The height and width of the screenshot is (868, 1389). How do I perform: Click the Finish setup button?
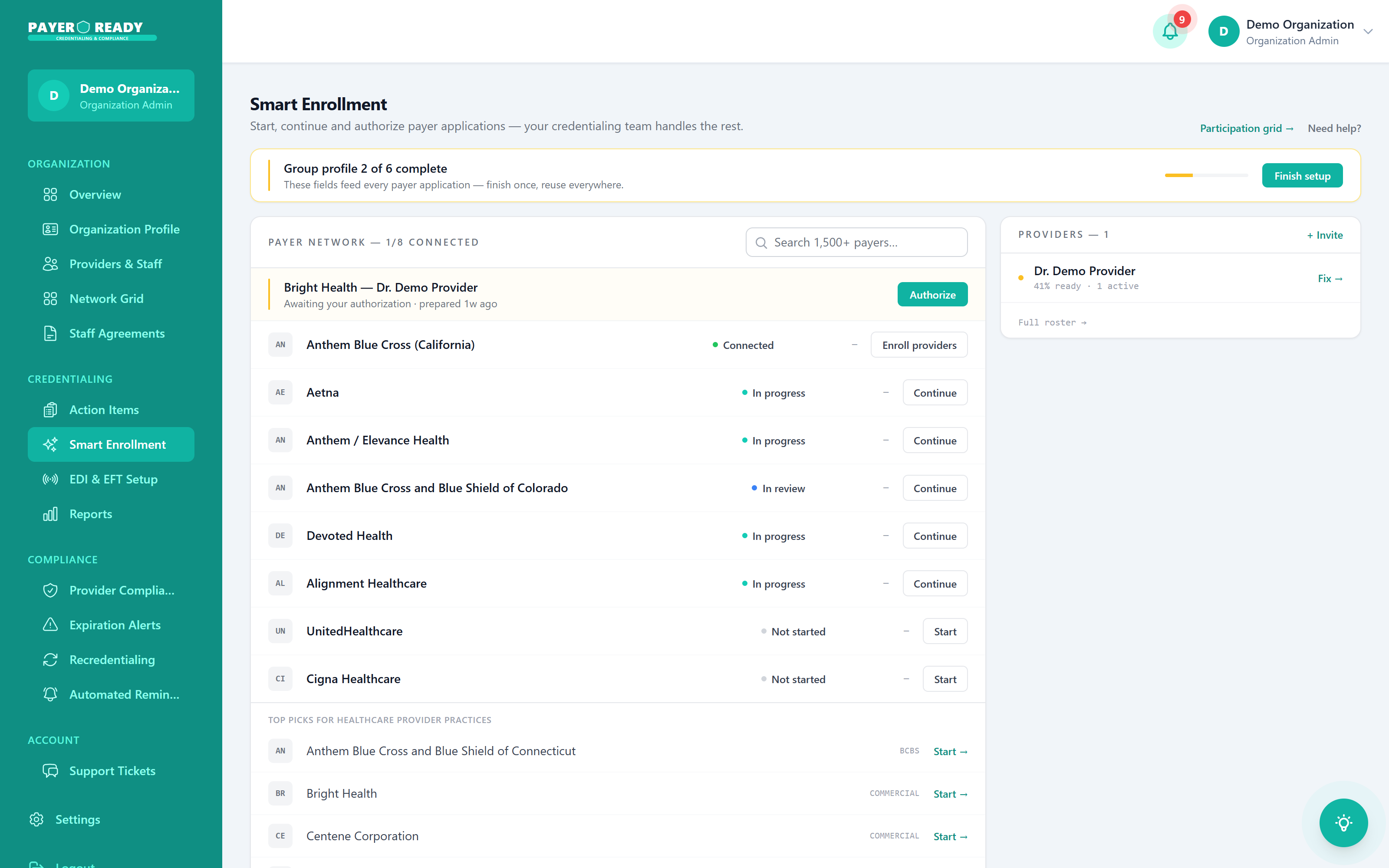pos(1302,176)
